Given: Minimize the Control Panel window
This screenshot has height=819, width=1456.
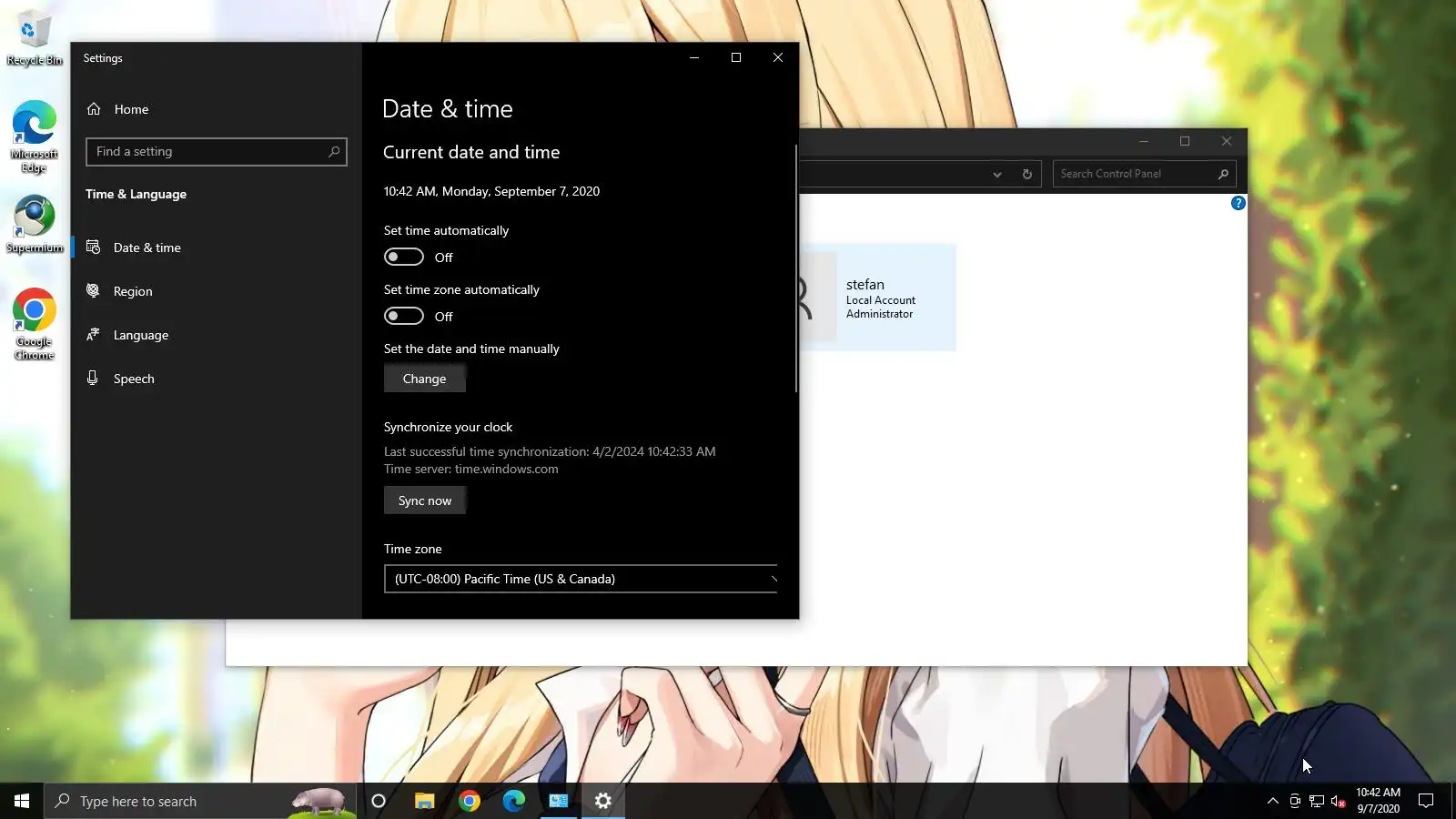Looking at the screenshot, I should (x=1144, y=141).
